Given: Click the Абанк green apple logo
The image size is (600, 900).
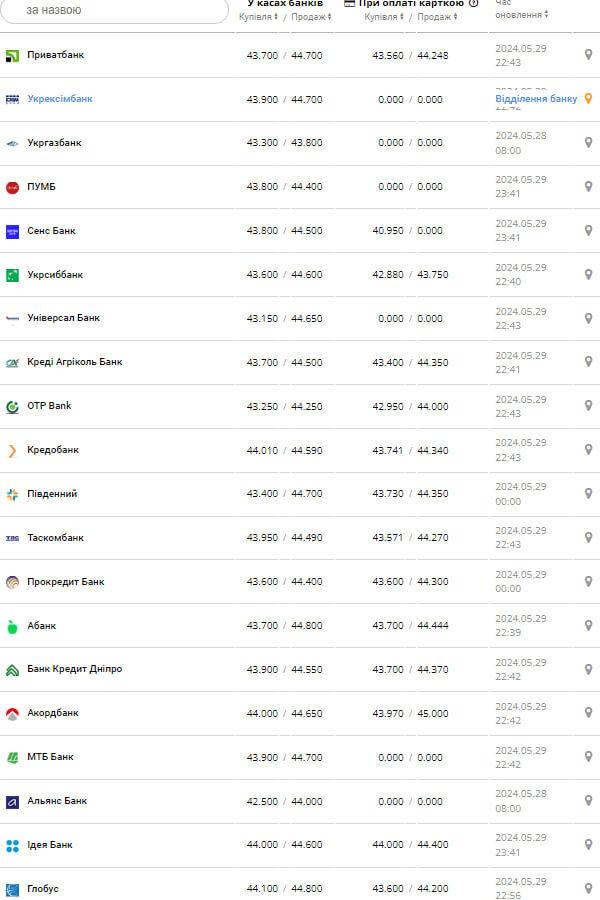Looking at the screenshot, I should (13, 626).
